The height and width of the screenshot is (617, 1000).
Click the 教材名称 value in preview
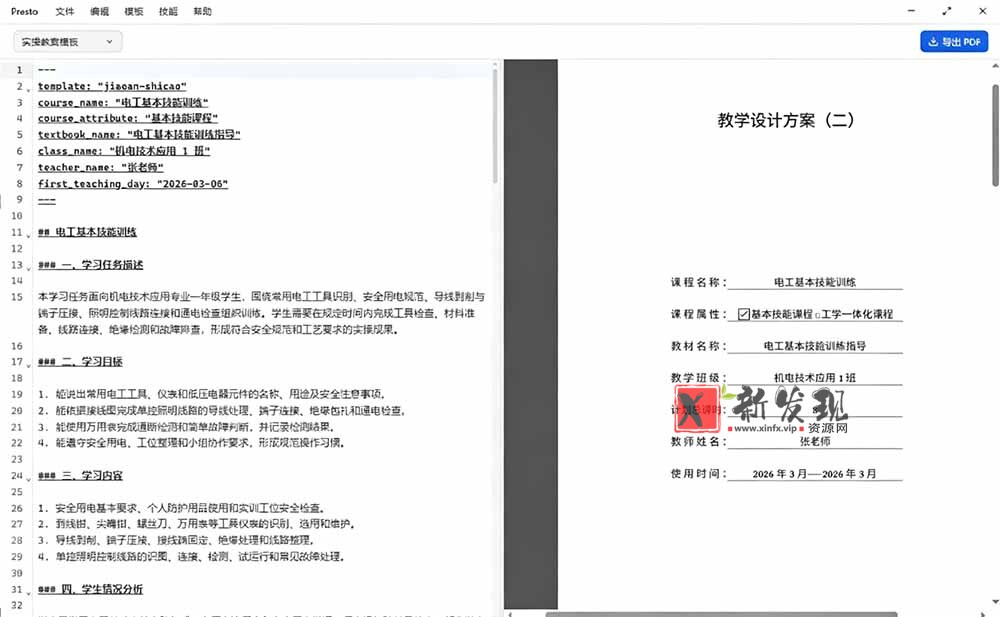[x=815, y=346]
